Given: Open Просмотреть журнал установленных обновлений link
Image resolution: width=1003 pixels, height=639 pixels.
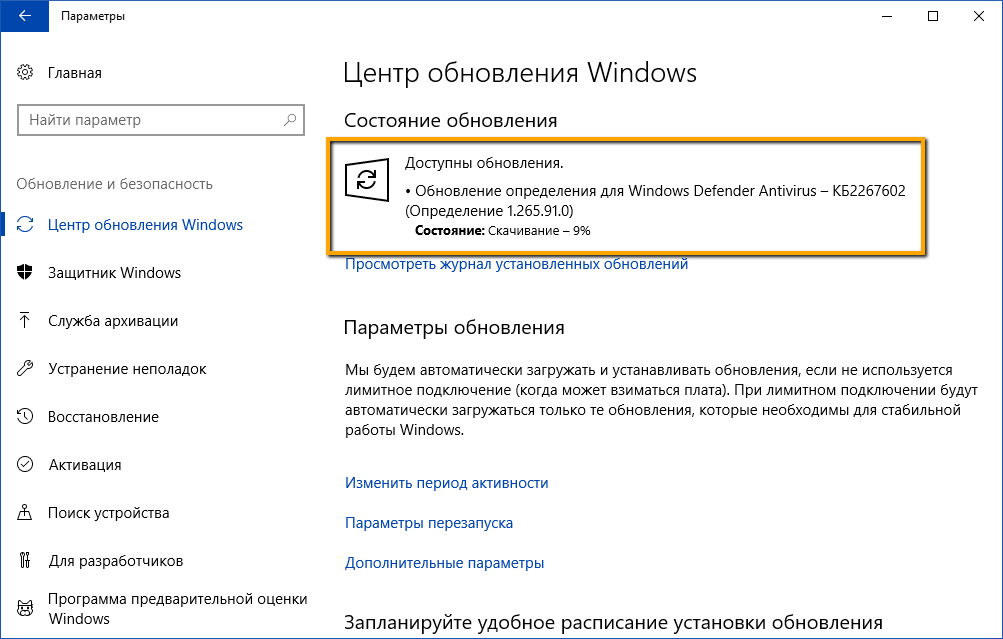Looking at the screenshot, I should click(516, 263).
